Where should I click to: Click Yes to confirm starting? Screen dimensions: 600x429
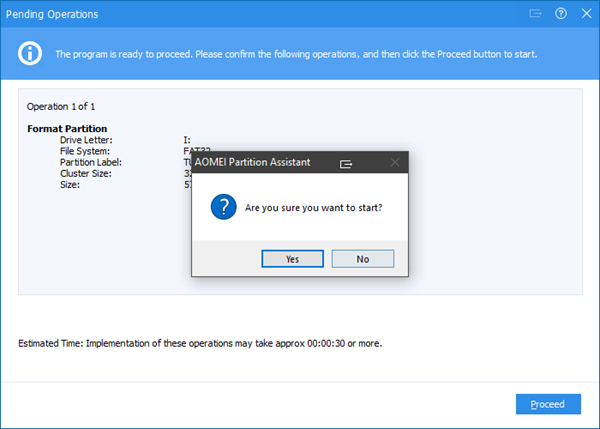click(x=292, y=258)
